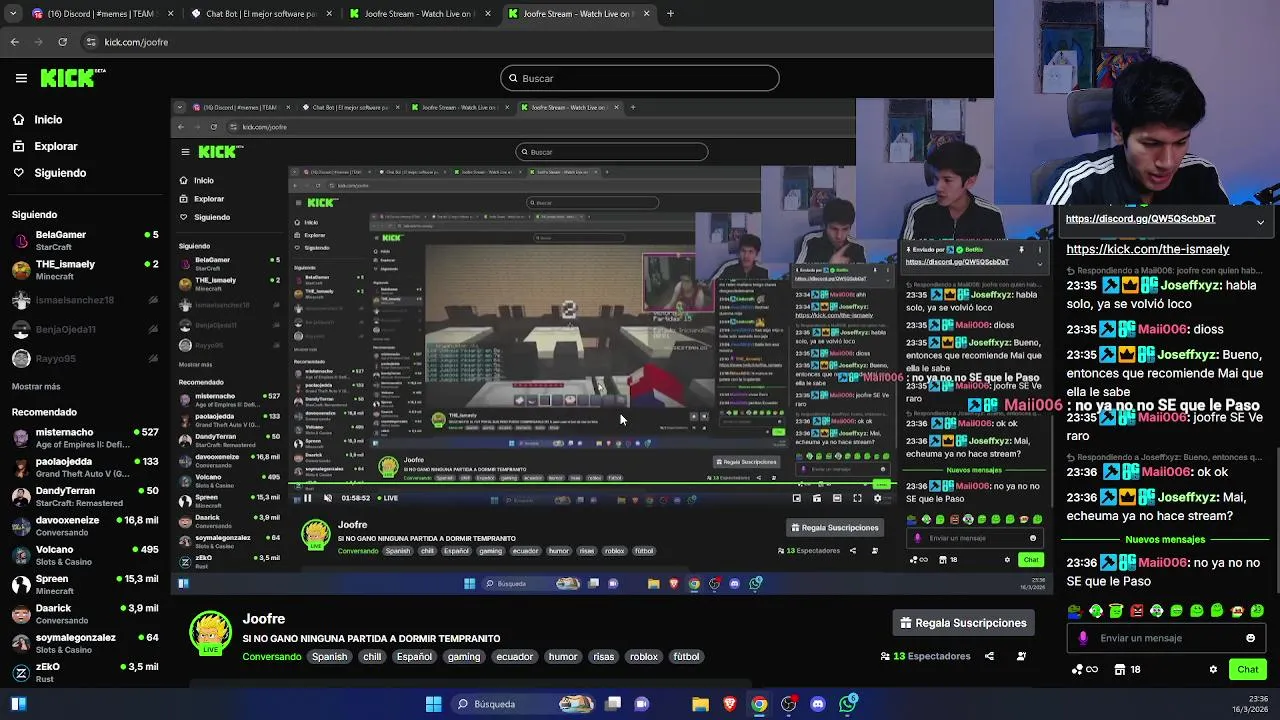Switch to the third tab, Joofre Stream

[x=419, y=14]
